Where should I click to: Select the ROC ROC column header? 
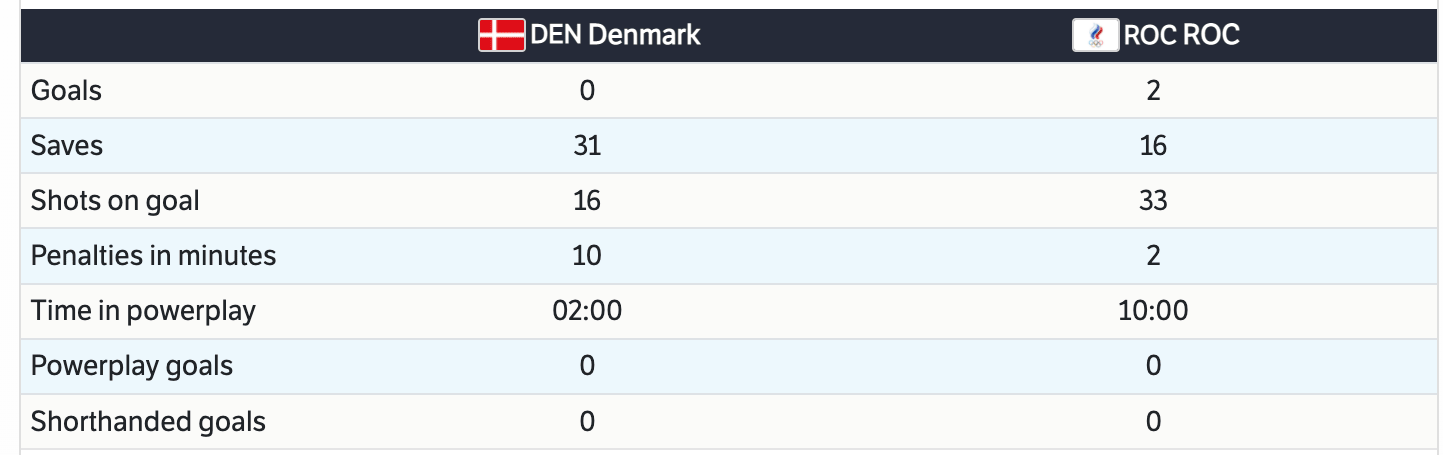(1181, 35)
